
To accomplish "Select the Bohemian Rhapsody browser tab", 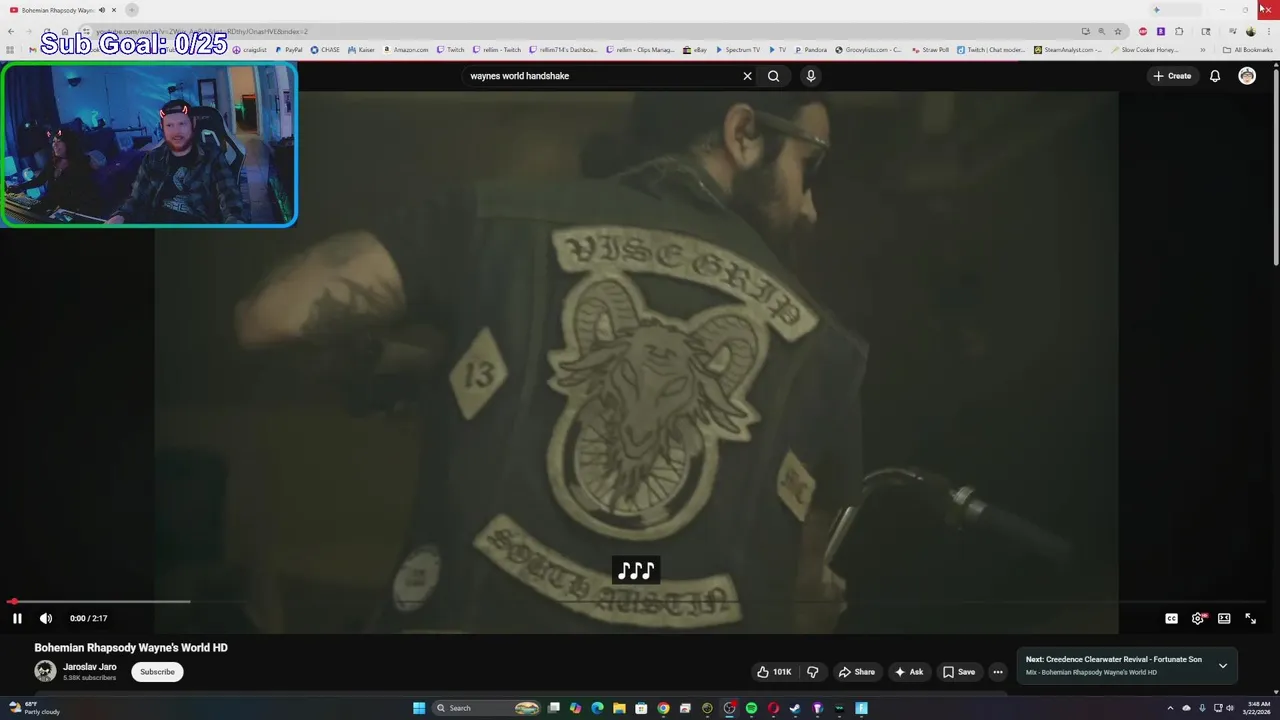I will 62,10.
